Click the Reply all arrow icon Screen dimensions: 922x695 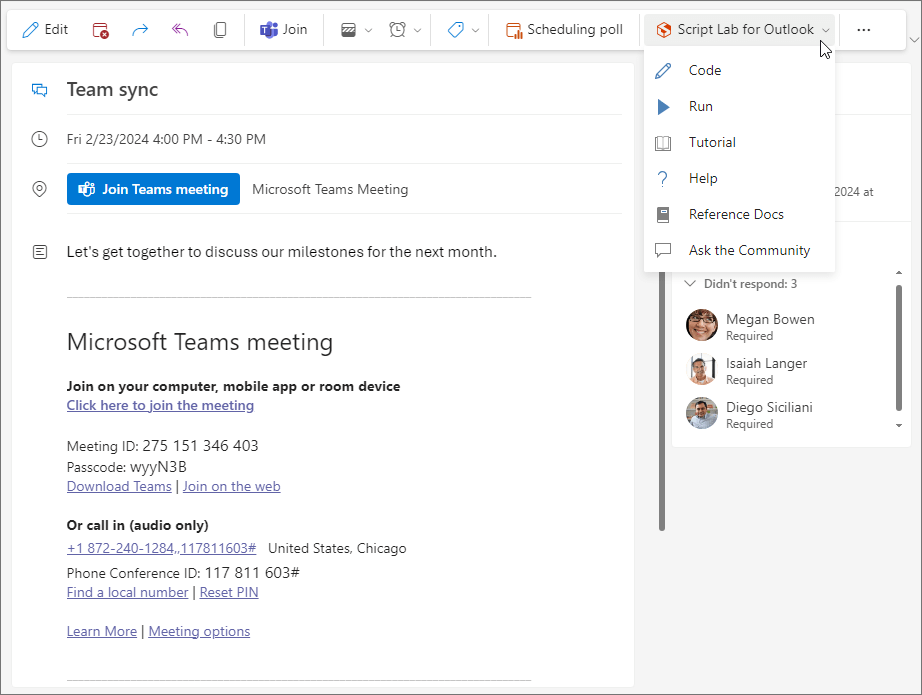coord(180,29)
